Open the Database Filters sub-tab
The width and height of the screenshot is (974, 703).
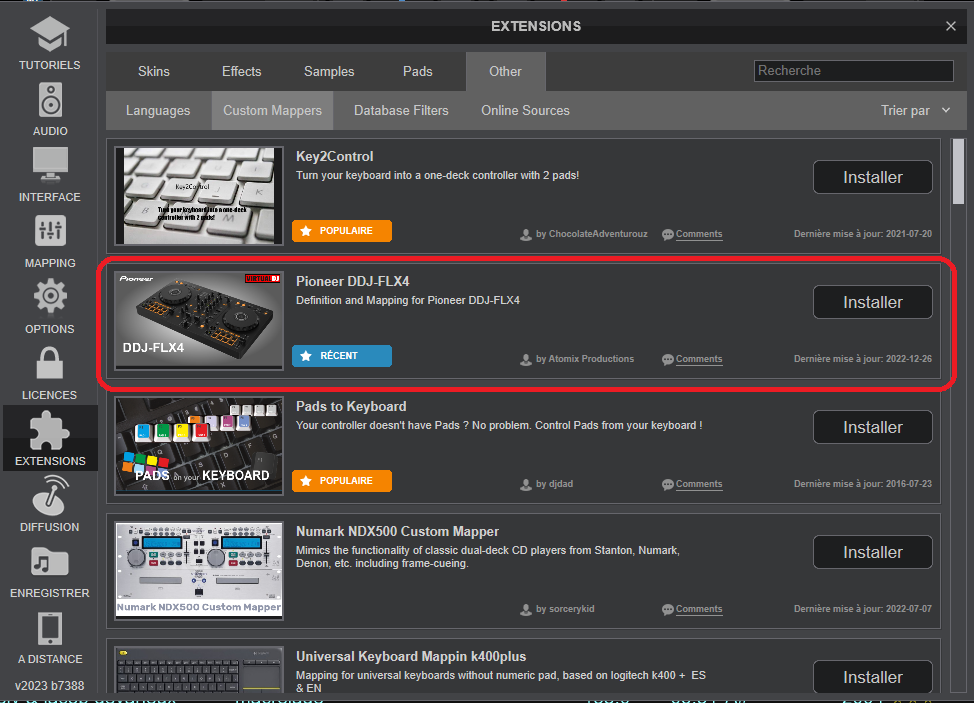pos(401,111)
